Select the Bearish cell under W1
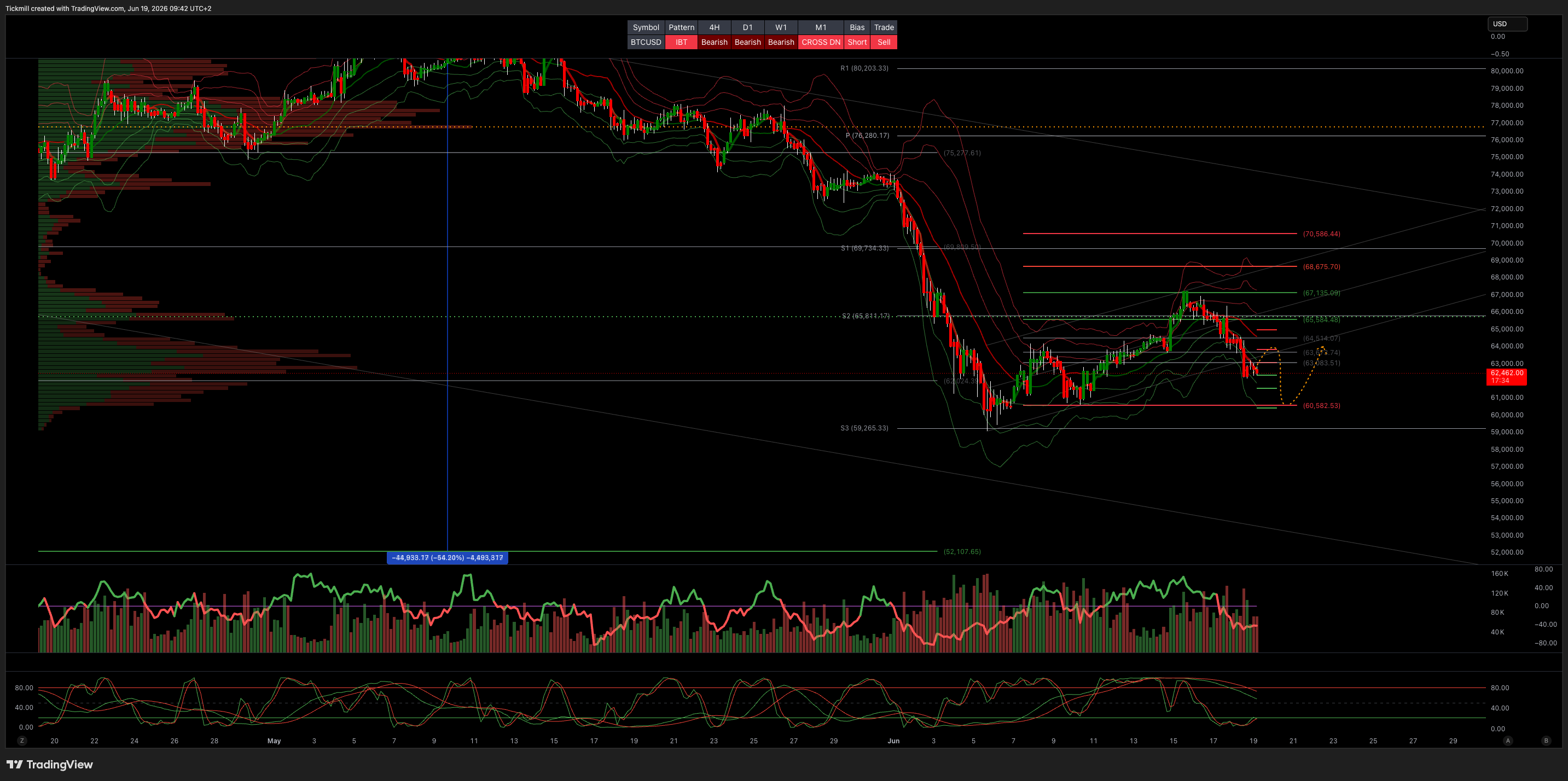The width and height of the screenshot is (1568, 781). tap(781, 42)
